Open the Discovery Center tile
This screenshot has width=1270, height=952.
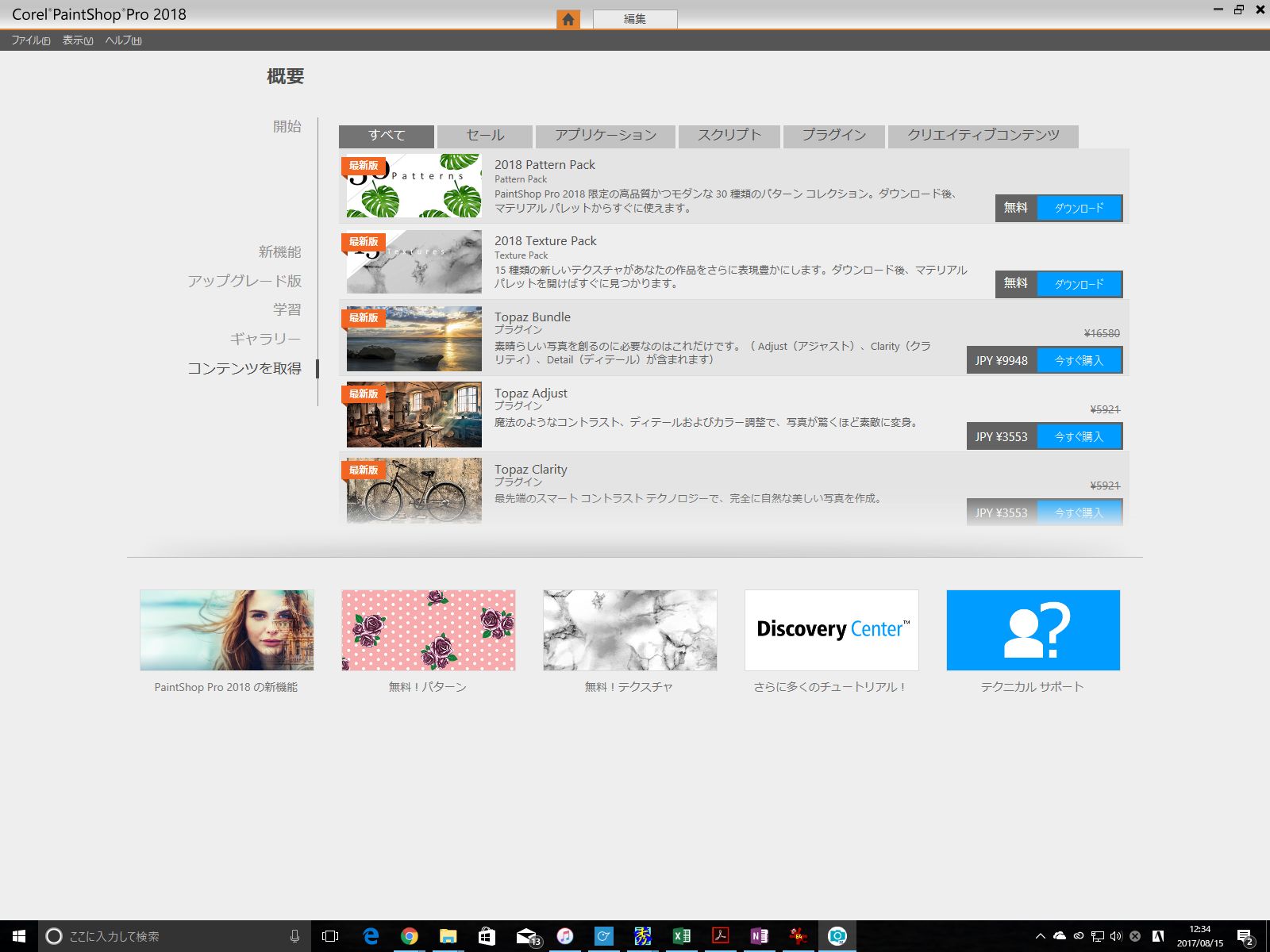pos(832,630)
